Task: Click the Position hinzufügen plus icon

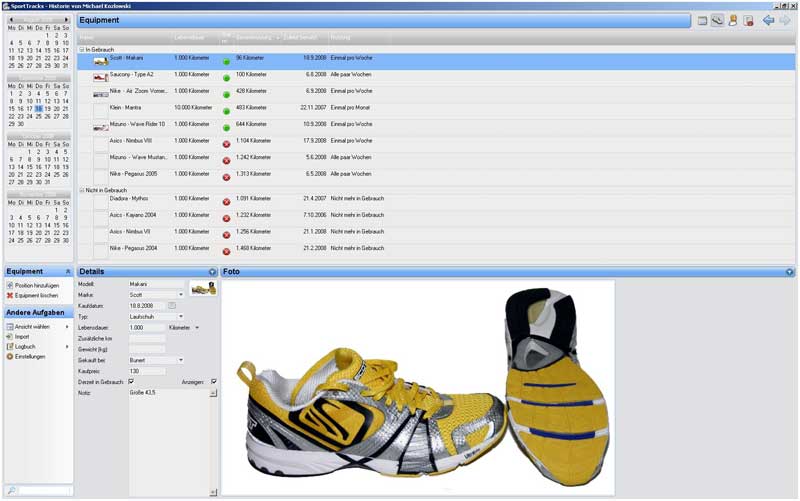Action: [10, 286]
